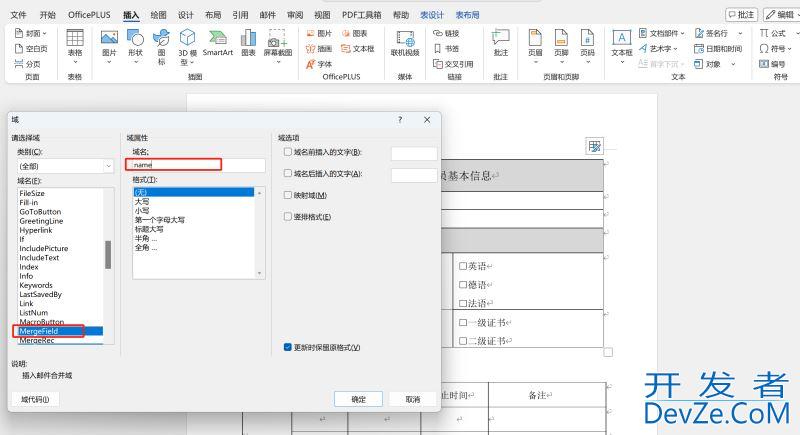This screenshot has width=800, height=435.
Task: Click the 域代码 button
Action: 35,399
